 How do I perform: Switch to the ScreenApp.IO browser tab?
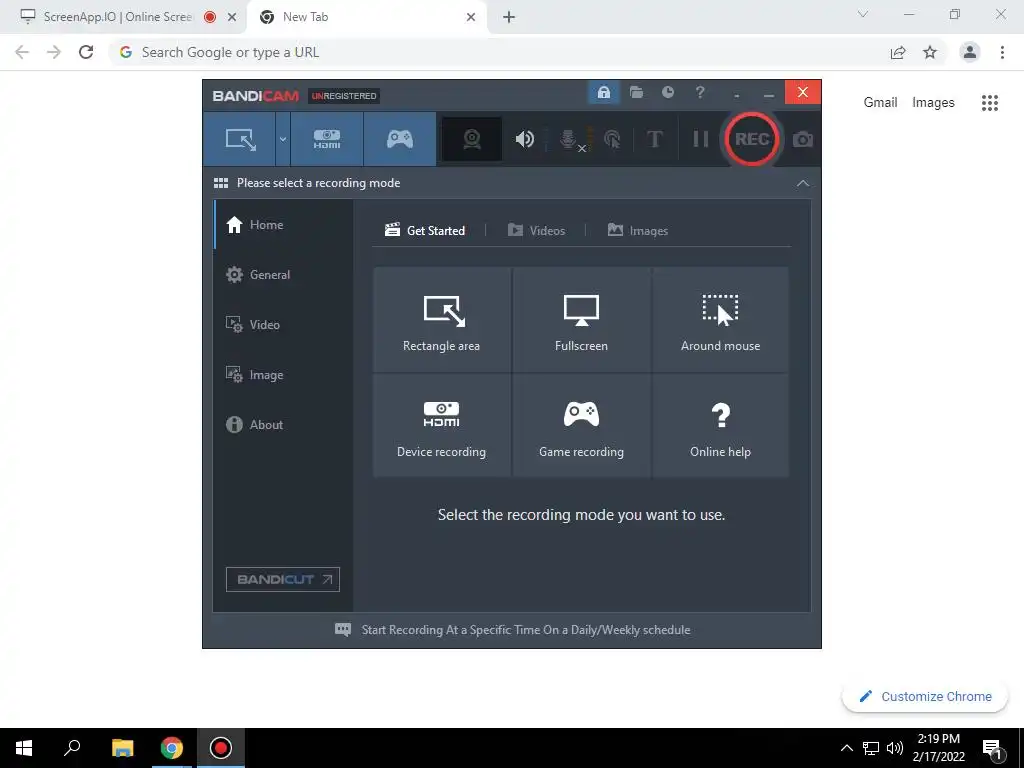pyautogui.click(x=118, y=17)
